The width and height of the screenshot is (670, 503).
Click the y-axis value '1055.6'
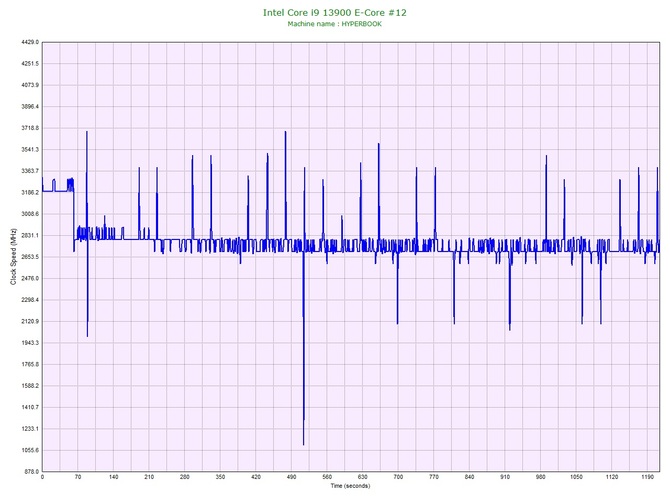[x=30, y=450]
